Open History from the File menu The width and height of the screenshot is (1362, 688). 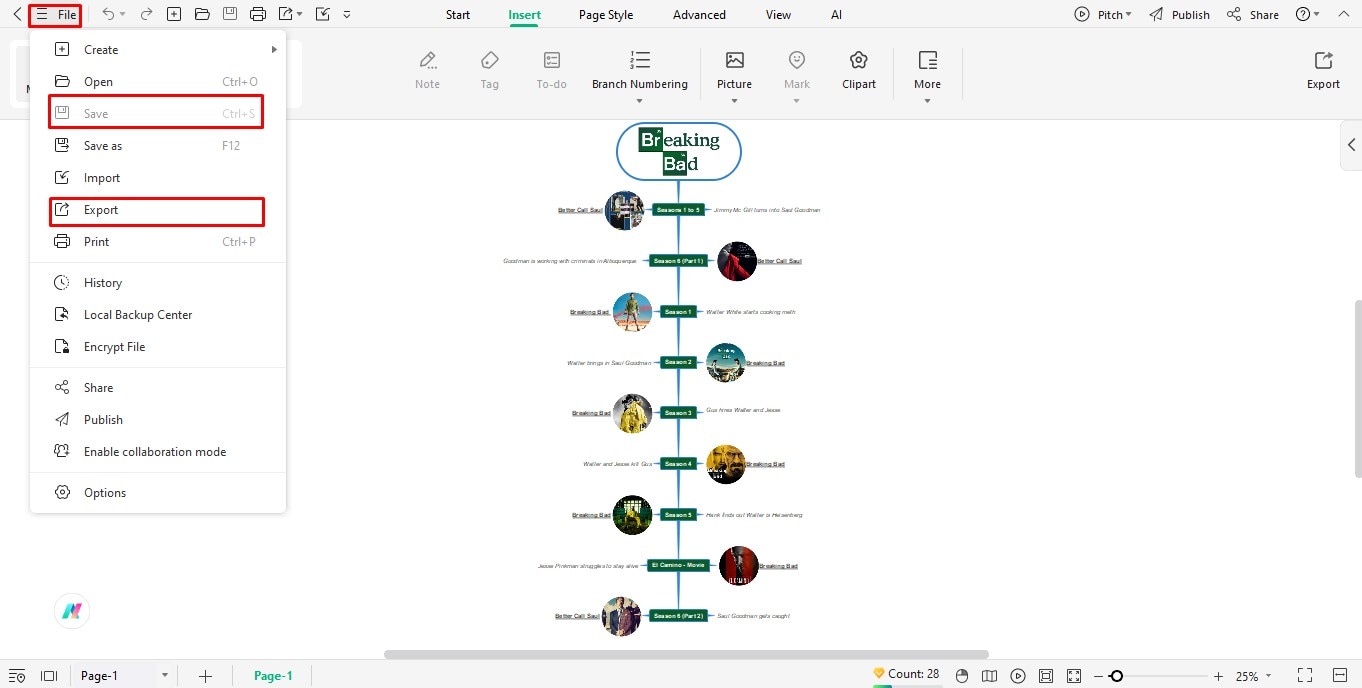coord(158,283)
